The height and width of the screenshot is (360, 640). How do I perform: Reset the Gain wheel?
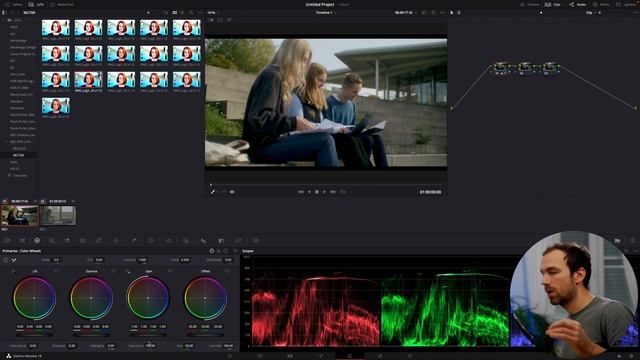170,271
